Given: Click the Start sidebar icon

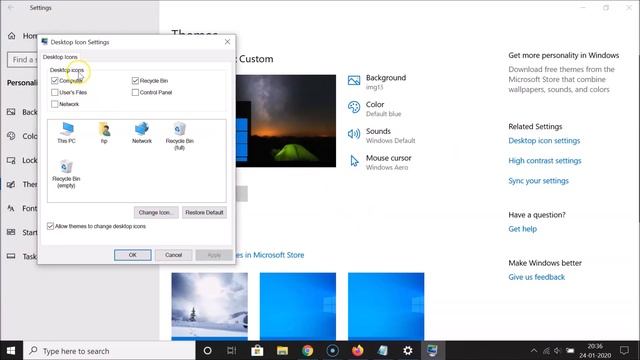Looking at the screenshot, I should click(x=11, y=232).
